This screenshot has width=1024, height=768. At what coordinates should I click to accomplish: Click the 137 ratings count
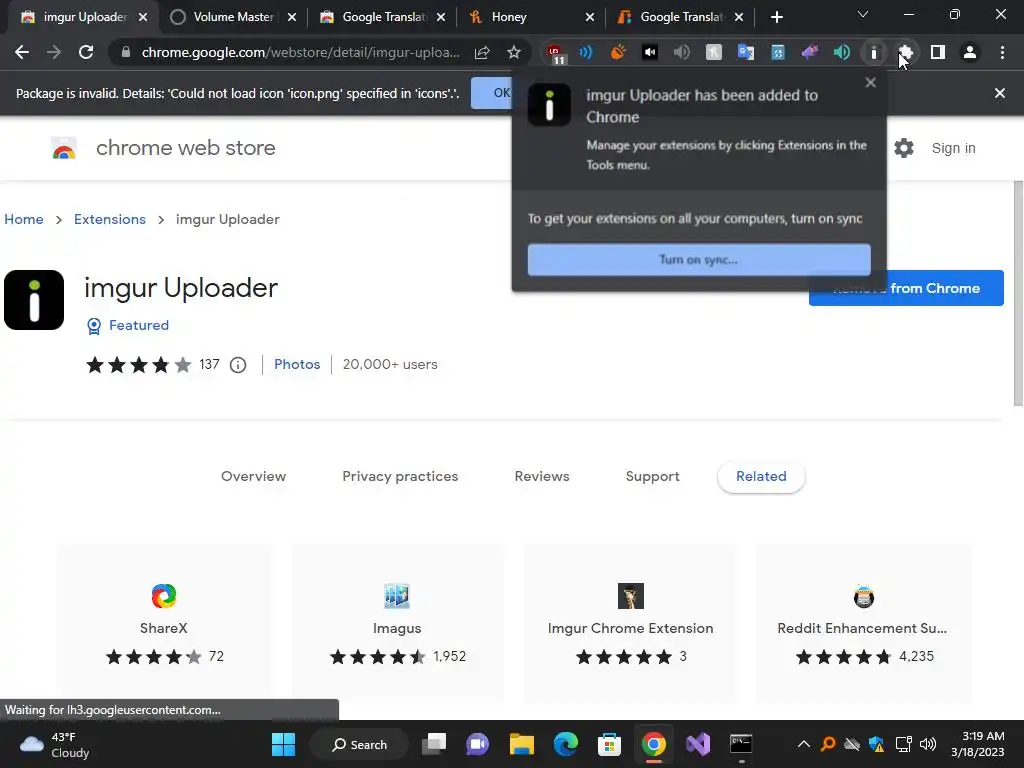(x=209, y=364)
